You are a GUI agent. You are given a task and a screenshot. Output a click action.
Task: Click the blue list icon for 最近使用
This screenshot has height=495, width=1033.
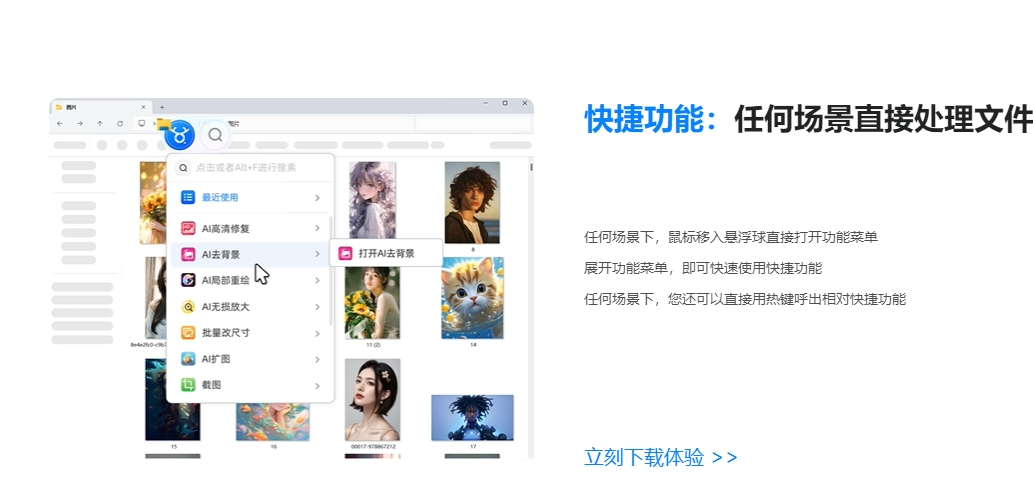tap(188, 197)
